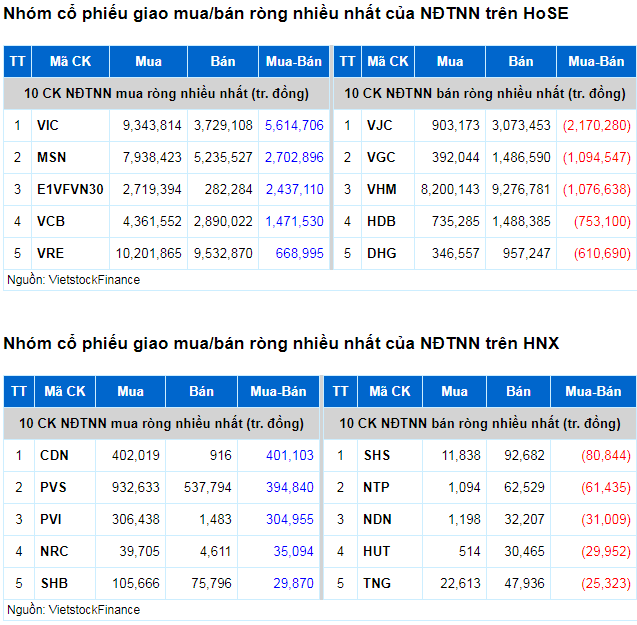Click HoSE net-sell 'Mua-Bán' column header
The width and height of the screenshot is (637, 625).
coord(596,61)
